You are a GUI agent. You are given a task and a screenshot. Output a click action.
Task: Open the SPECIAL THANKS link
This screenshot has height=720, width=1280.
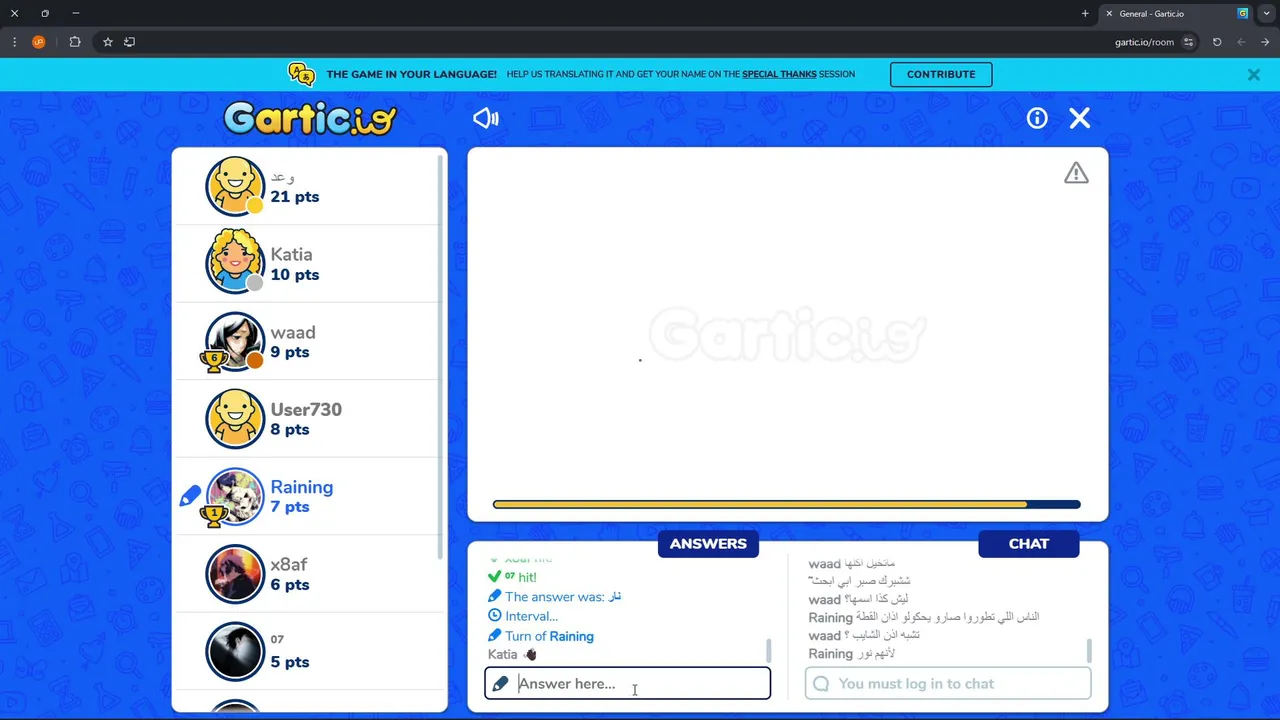779,74
